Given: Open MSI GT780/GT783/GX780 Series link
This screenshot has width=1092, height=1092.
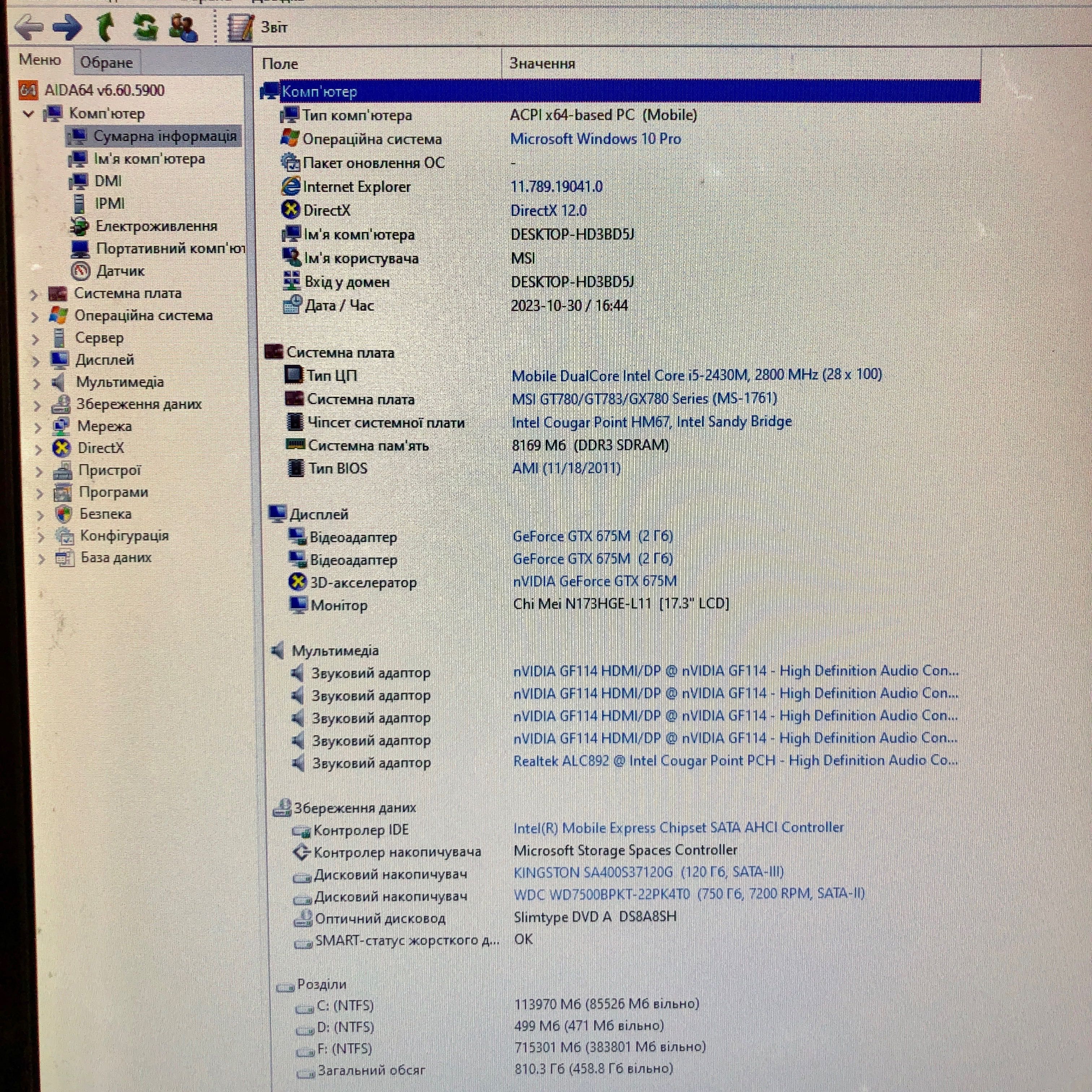Looking at the screenshot, I should [644, 398].
